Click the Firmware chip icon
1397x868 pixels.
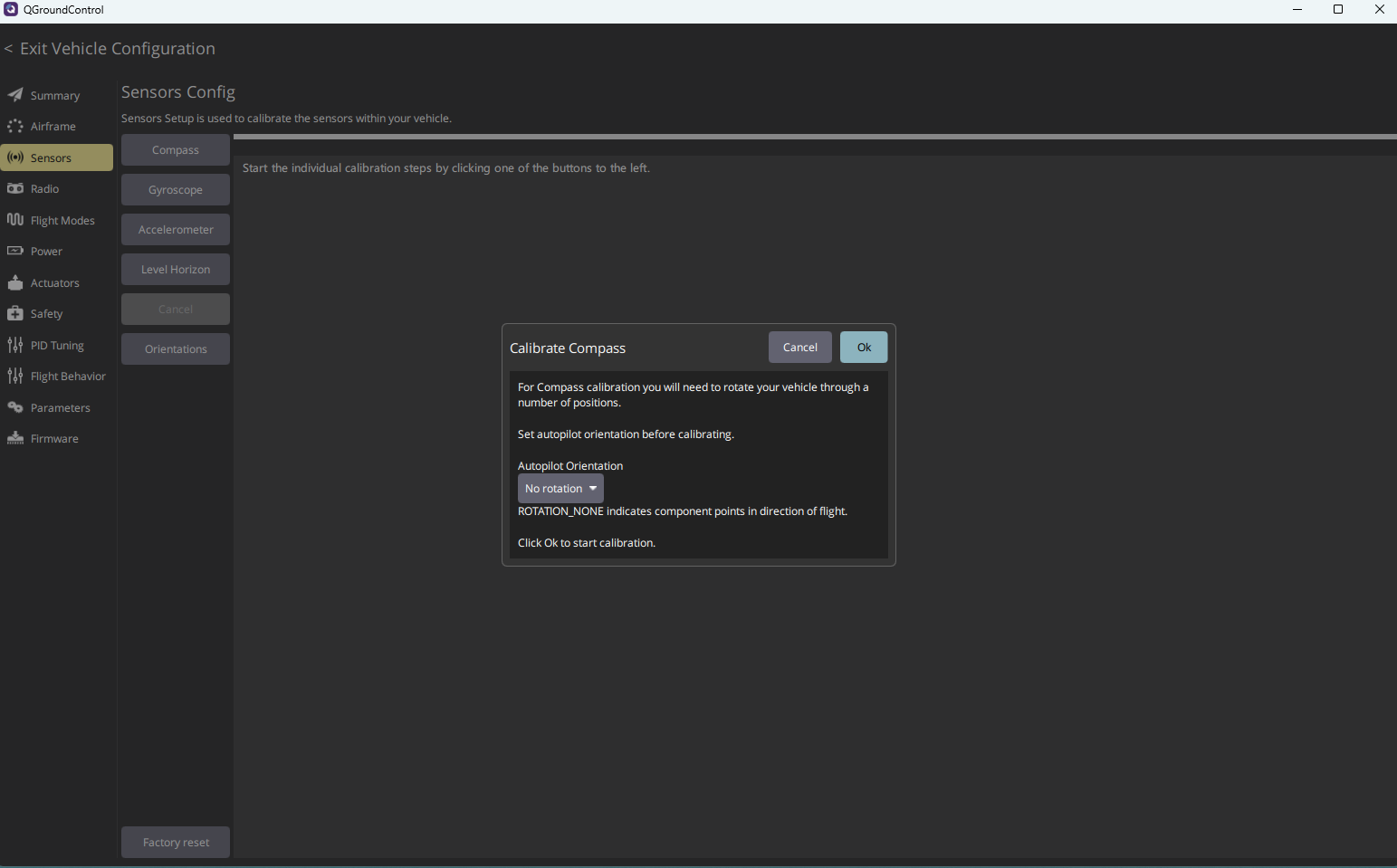[x=15, y=438]
